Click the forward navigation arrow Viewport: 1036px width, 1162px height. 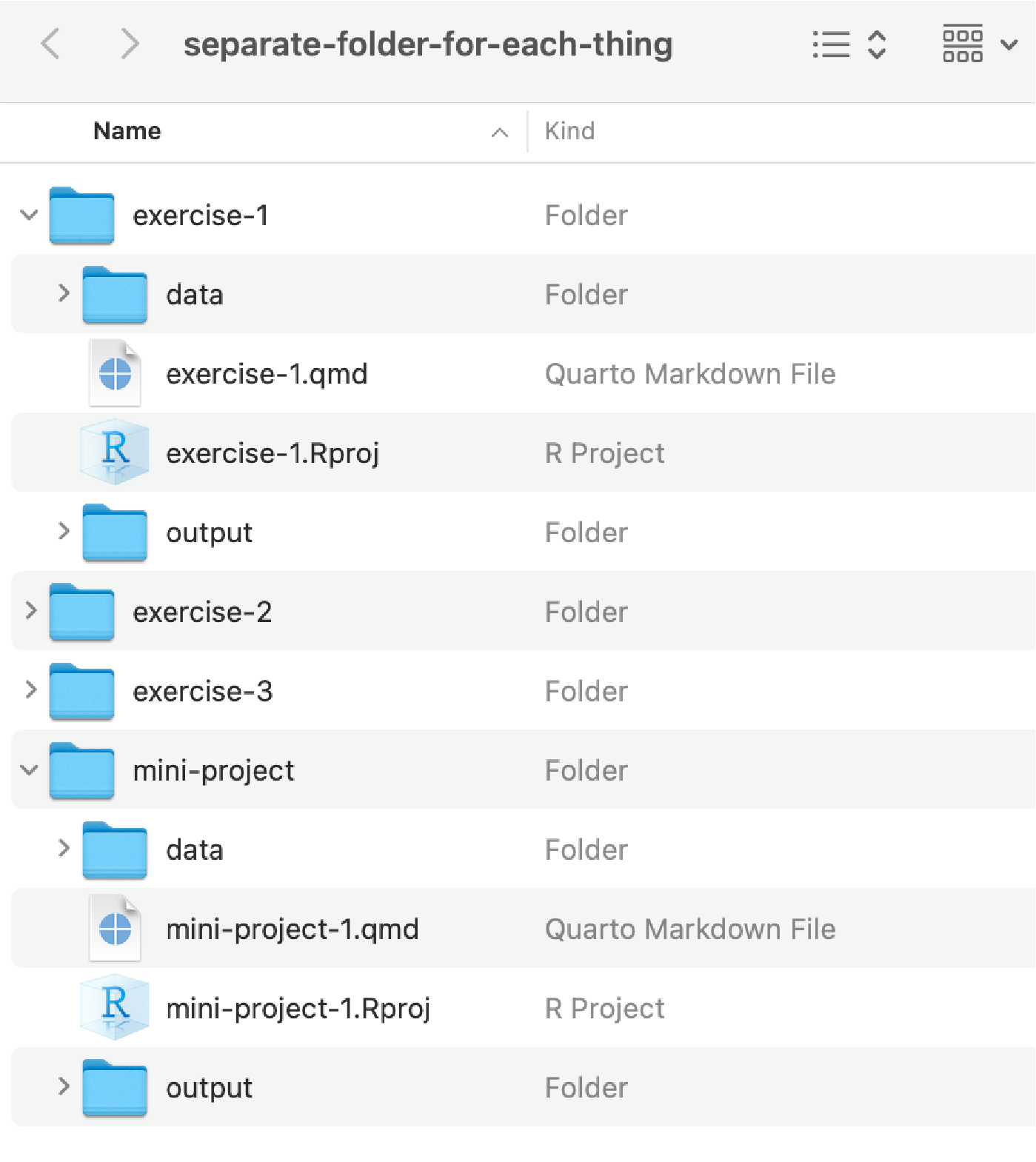tap(130, 44)
